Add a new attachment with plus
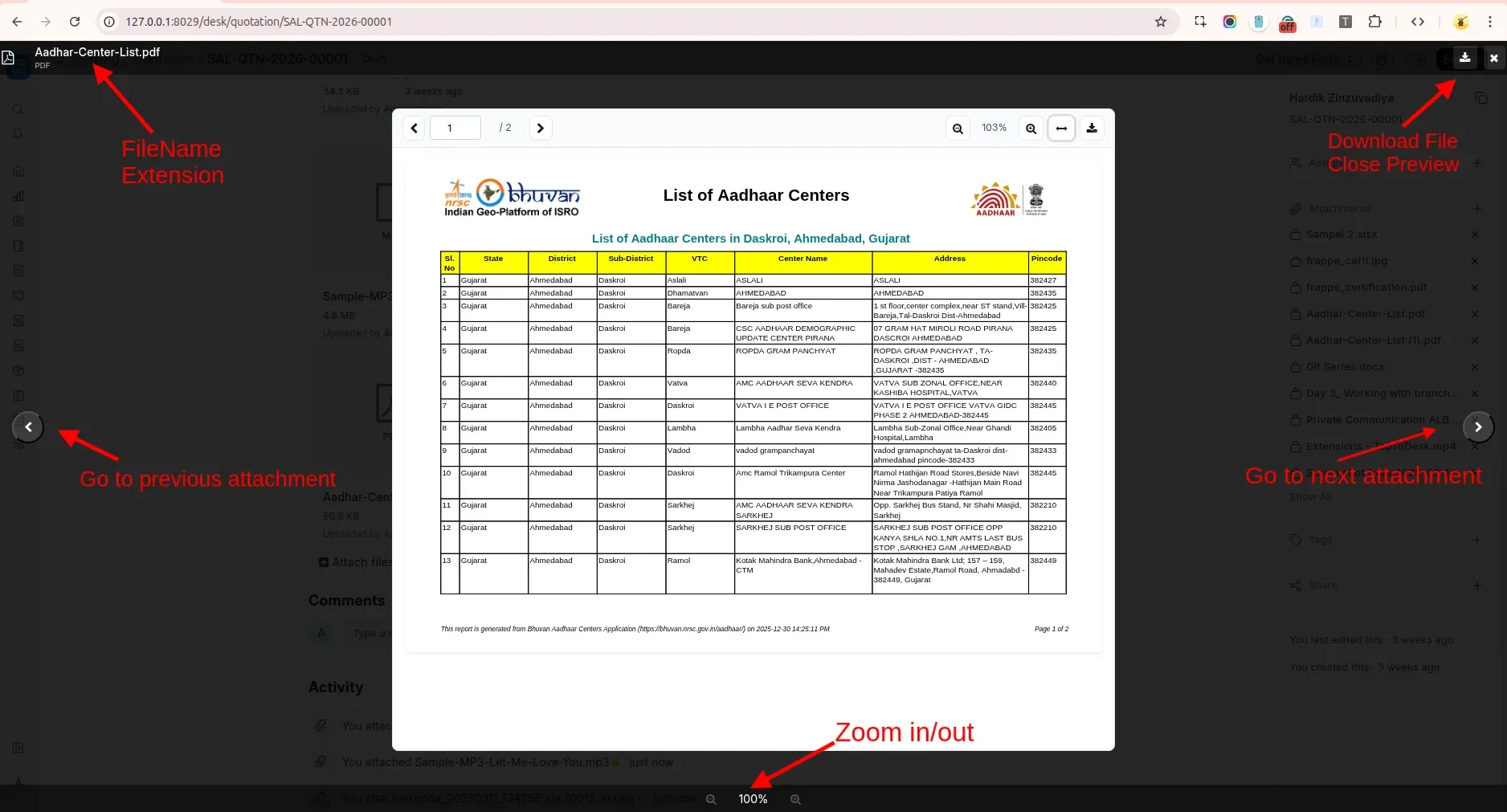1507x812 pixels. [x=1477, y=209]
